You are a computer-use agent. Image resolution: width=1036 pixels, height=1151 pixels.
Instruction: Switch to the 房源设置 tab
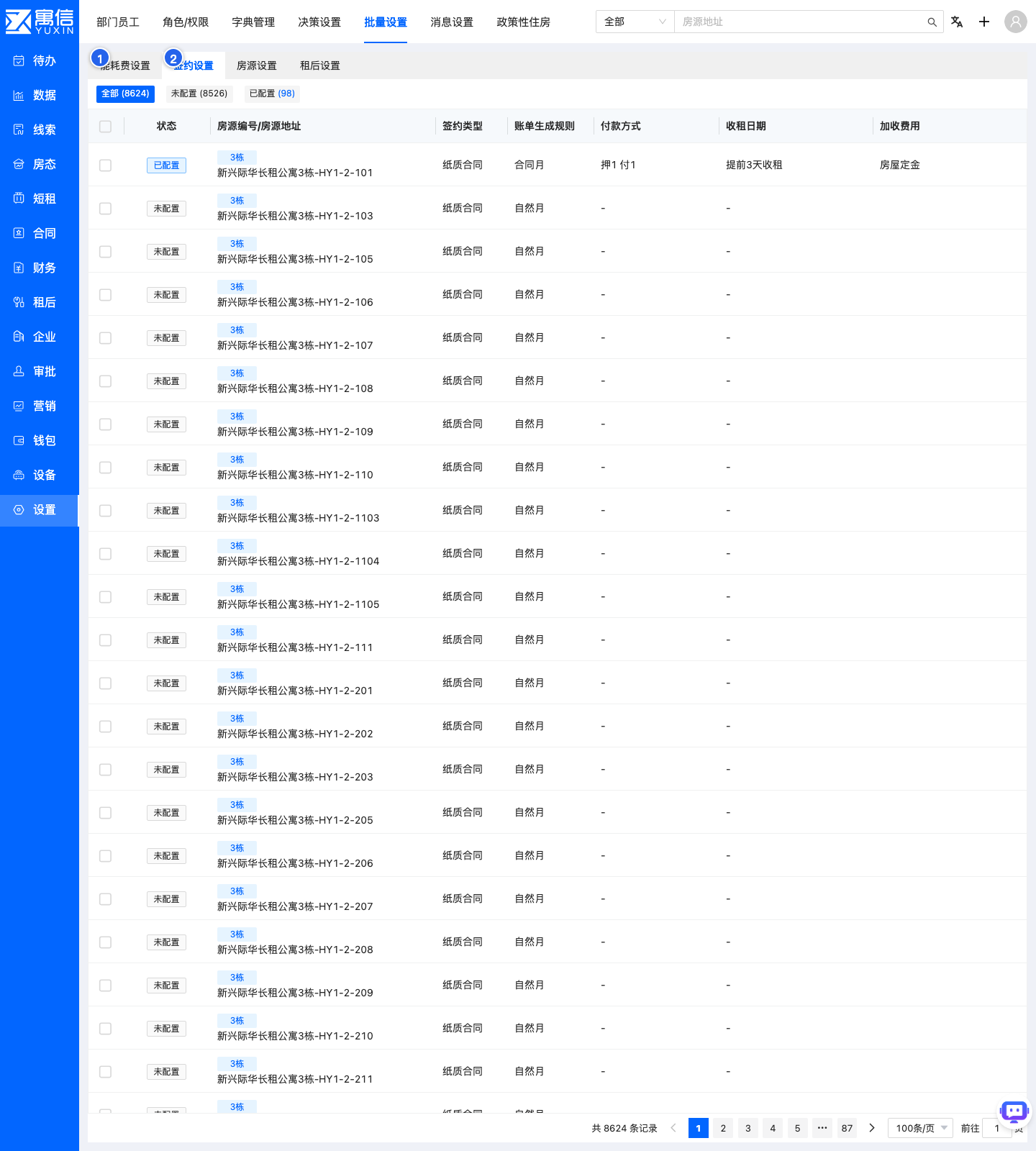257,65
